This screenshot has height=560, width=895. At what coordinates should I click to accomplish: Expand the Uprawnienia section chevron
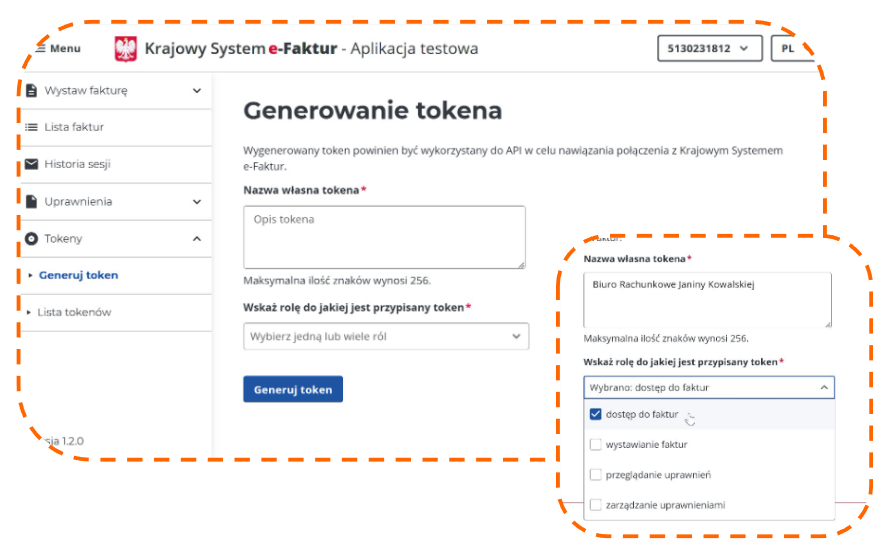(197, 202)
